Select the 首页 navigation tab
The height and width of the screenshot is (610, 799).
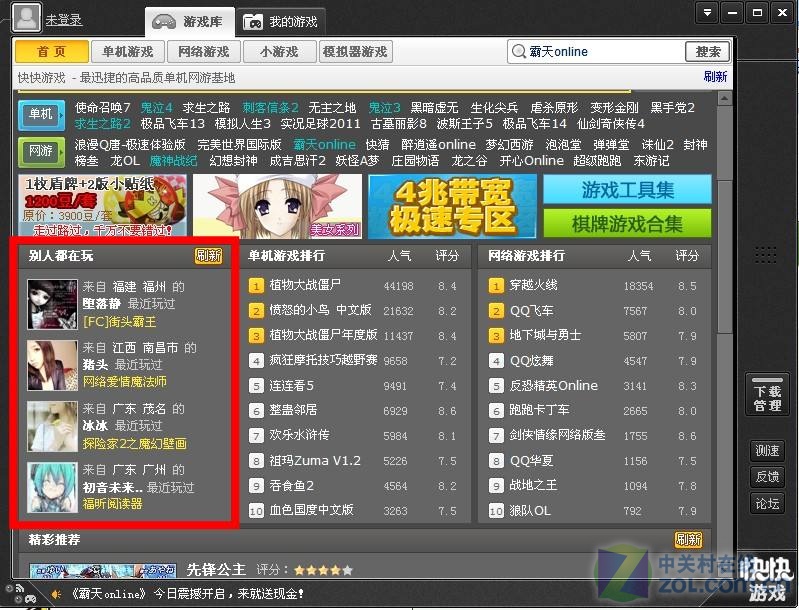click(51, 51)
